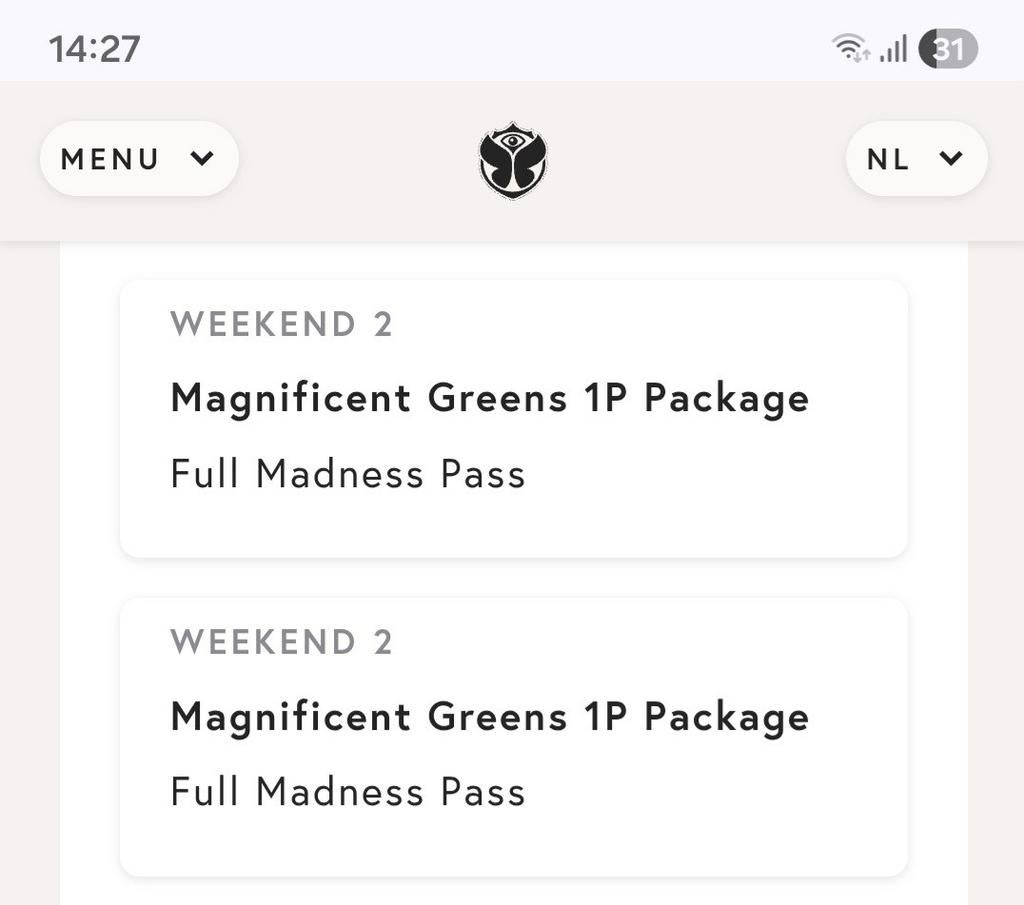Click the chevron next to MENU

(x=203, y=159)
